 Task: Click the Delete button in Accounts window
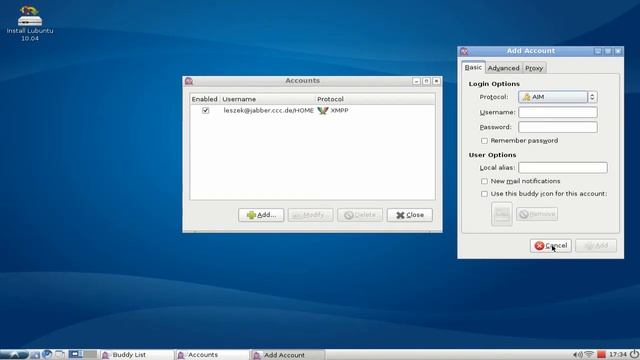[x=360, y=215]
